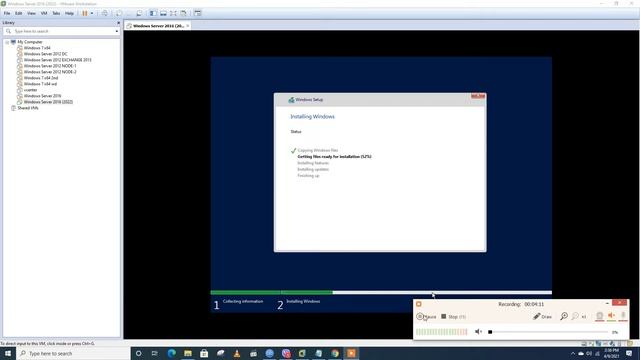The height and width of the screenshot is (360, 640).
Task: Show hidden system tray icons
Action: click(573, 353)
